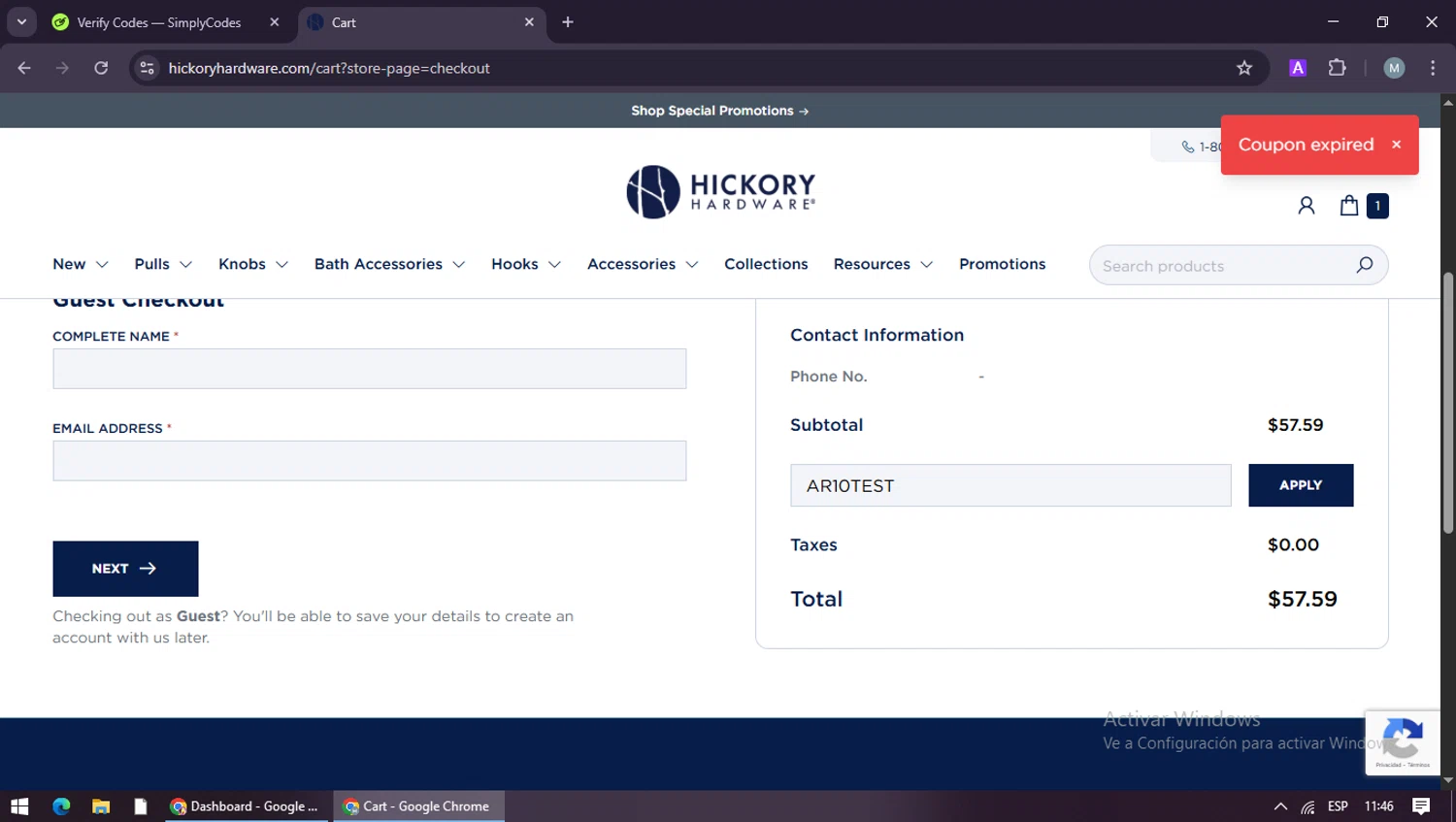Screen dimensions: 1456x822
Task: Switch to Dashboard - Google Chrome taskbar window
Action: click(246, 806)
